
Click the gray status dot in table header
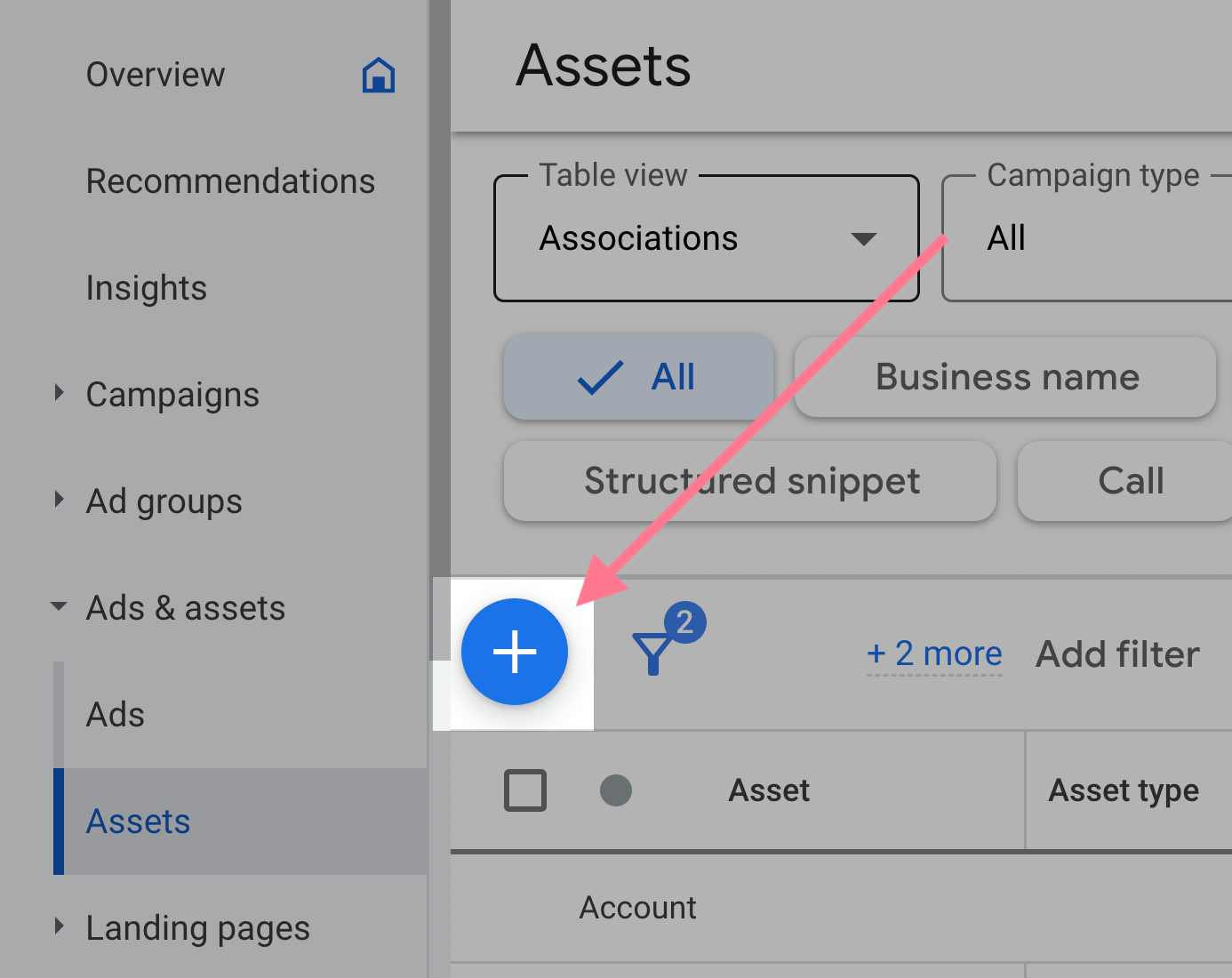(x=616, y=790)
